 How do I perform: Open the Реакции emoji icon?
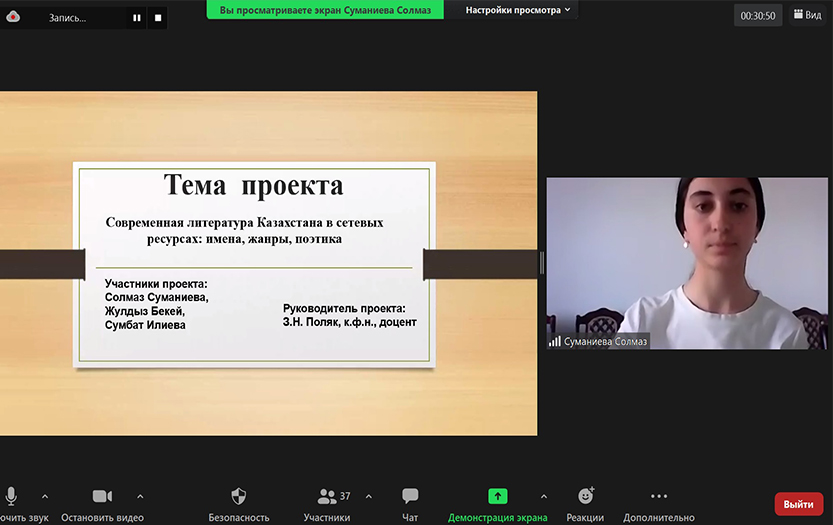pyautogui.click(x=586, y=497)
